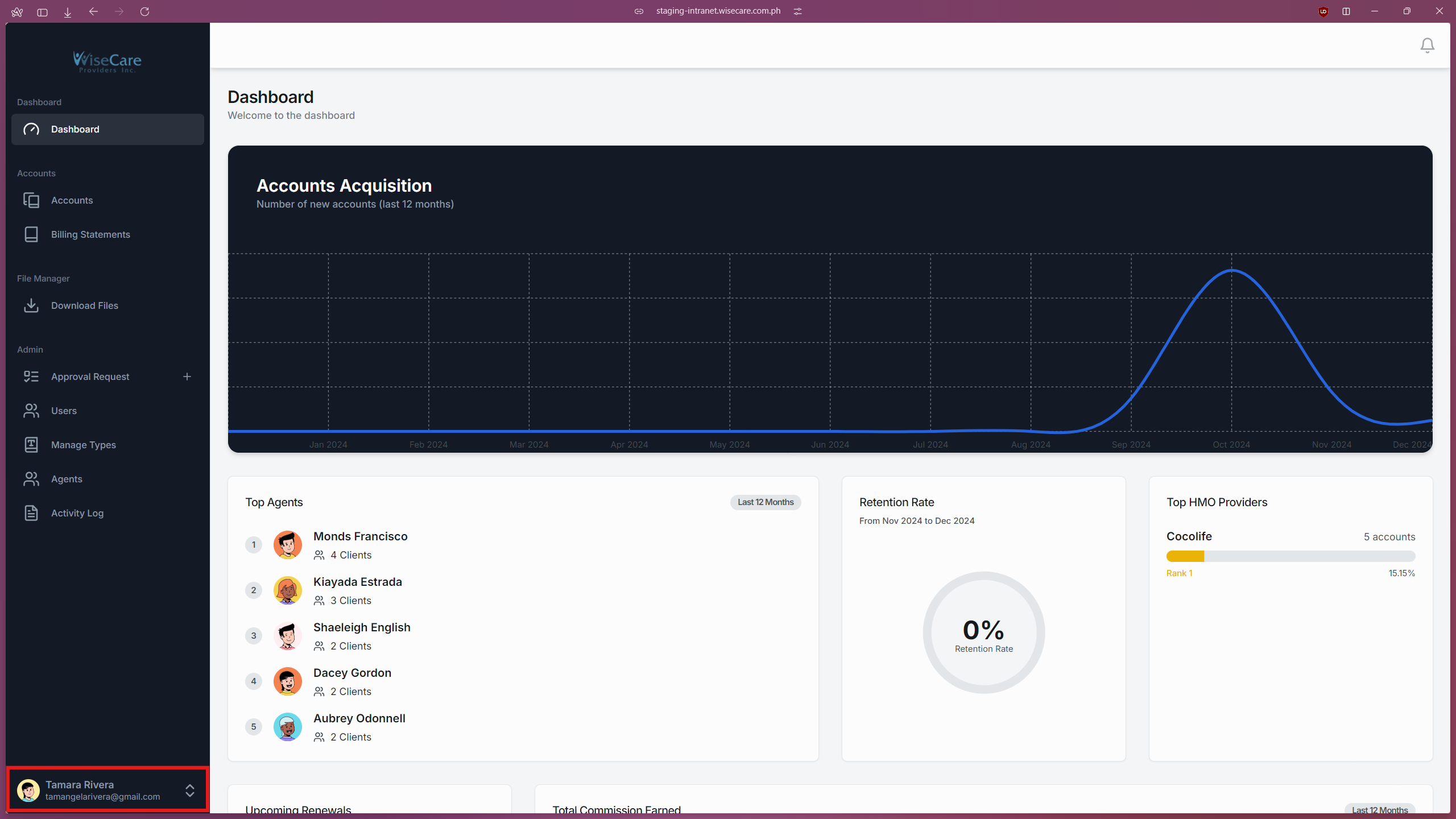Click the notification bell icon
Viewport: 1456px width, 819px height.
tap(1427, 45)
